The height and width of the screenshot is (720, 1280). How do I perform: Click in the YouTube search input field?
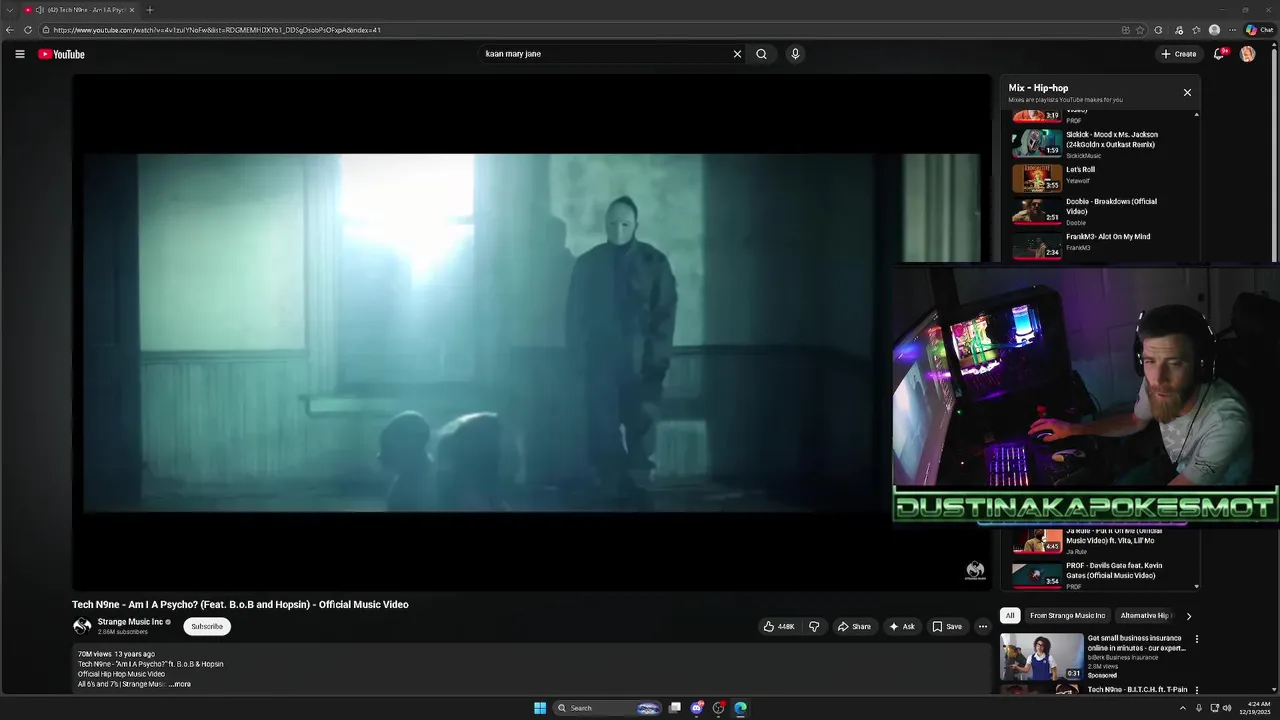[605, 54]
